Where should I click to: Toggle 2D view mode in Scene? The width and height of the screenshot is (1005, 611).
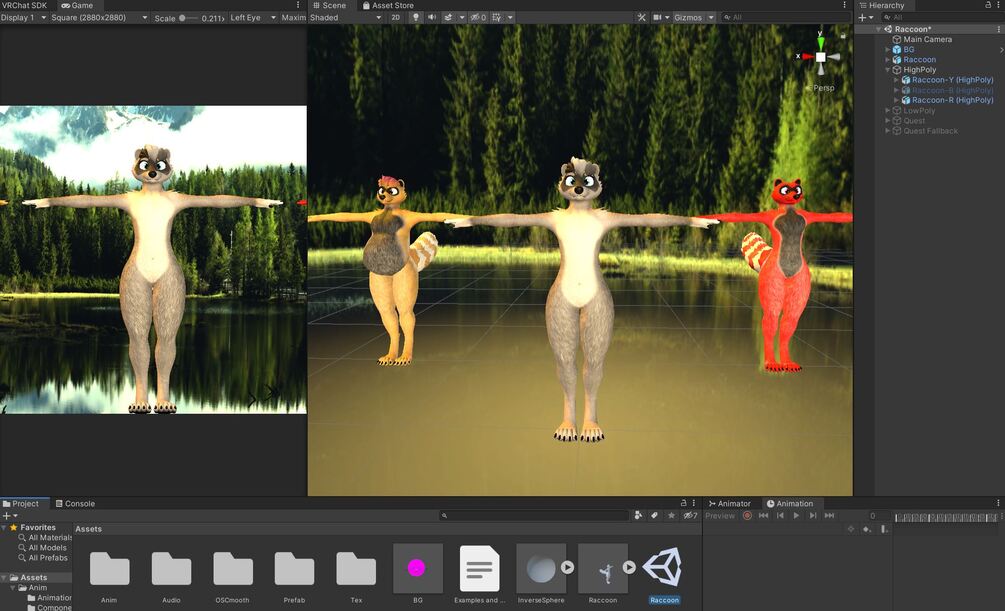pyautogui.click(x=395, y=17)
